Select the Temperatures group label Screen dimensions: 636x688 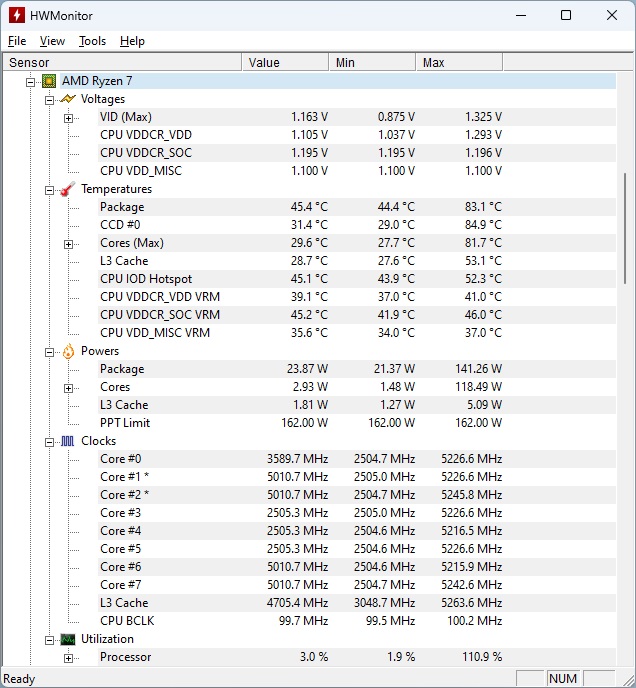(x=116, y=189)
